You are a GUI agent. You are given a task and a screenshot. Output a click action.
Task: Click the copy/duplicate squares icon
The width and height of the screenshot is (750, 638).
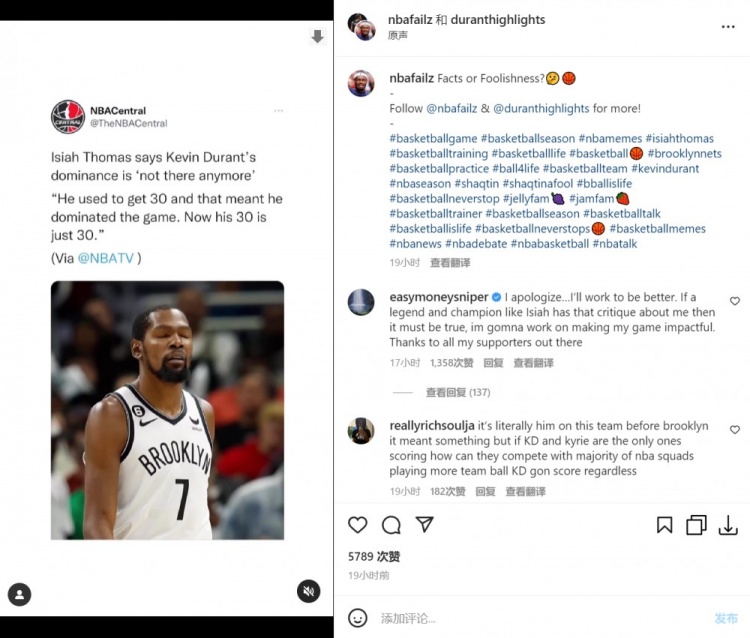(696, 525)
